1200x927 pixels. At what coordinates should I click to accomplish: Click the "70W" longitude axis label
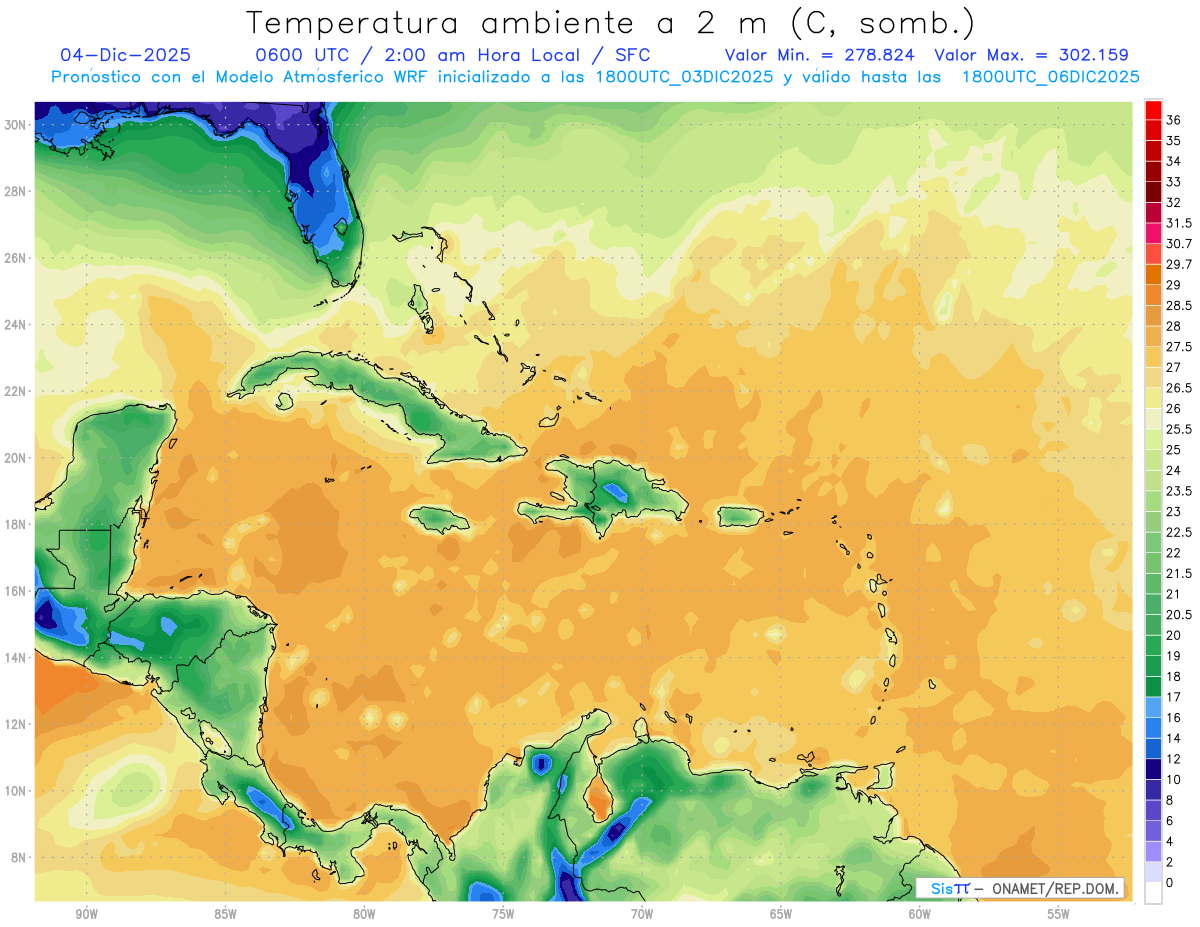[x=642, y=914]
